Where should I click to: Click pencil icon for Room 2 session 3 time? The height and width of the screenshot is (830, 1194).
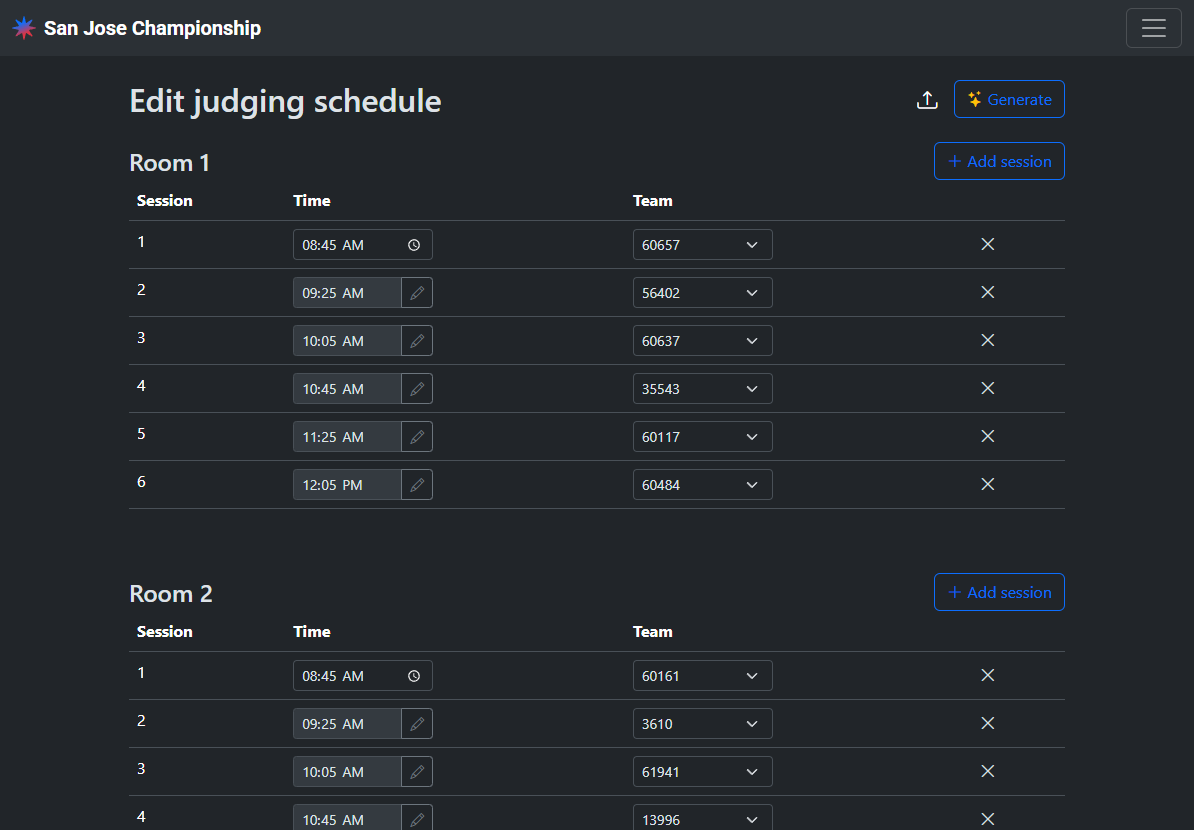point(417,772)
